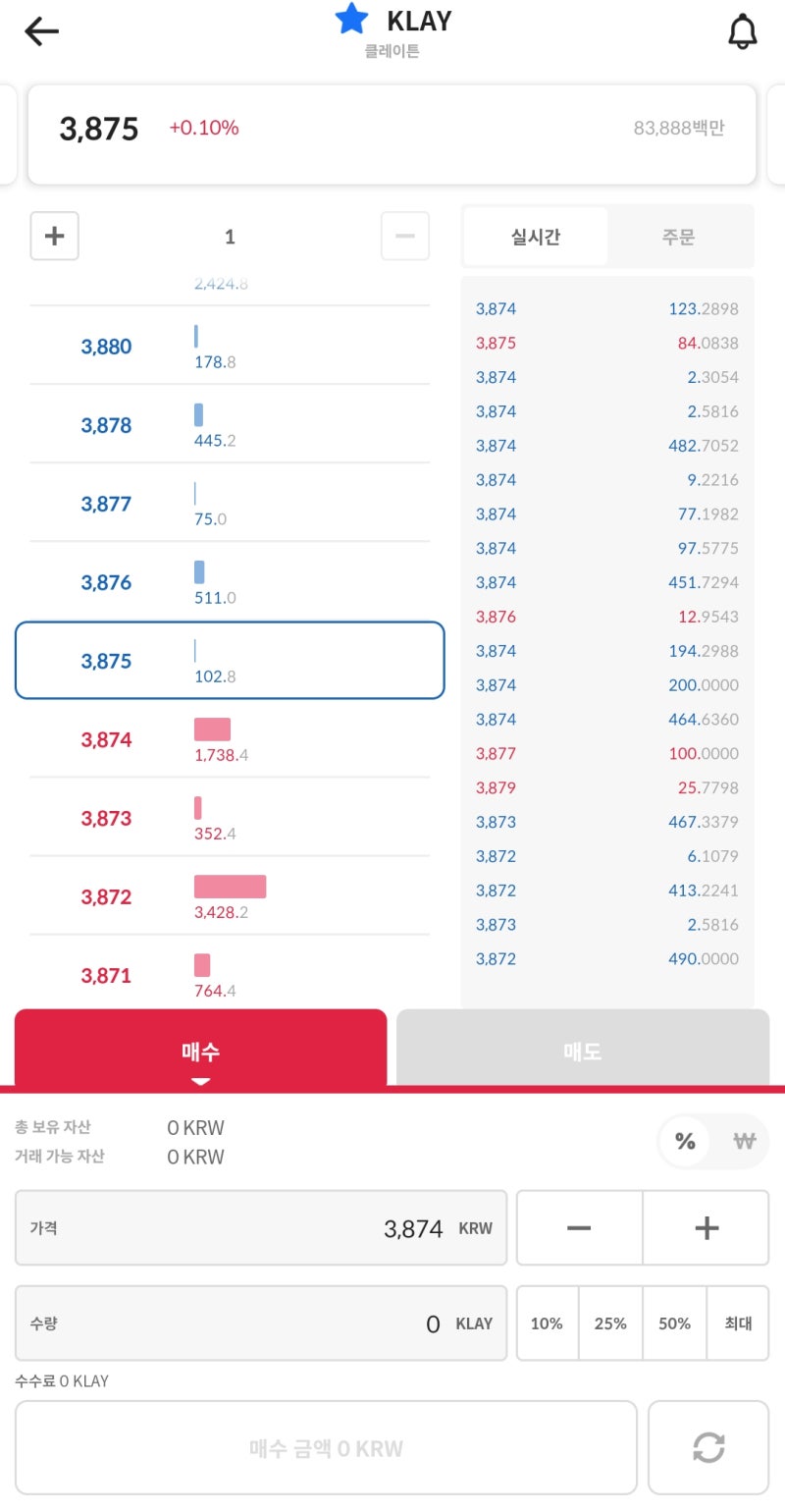
Task: Set quantity to 최대 (max)
Action: [x=738, y=1323]
